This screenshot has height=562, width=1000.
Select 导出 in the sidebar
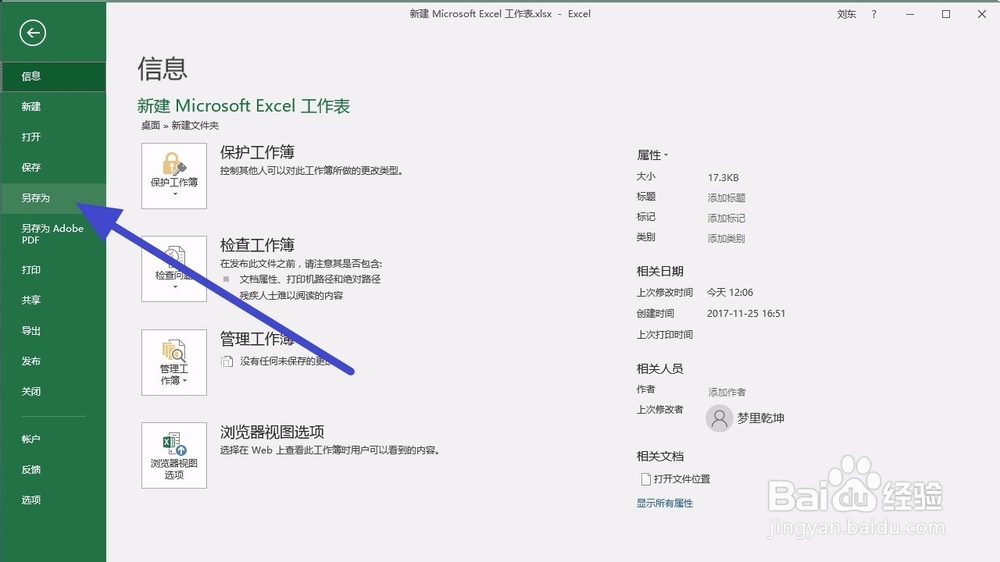[53, 330]
